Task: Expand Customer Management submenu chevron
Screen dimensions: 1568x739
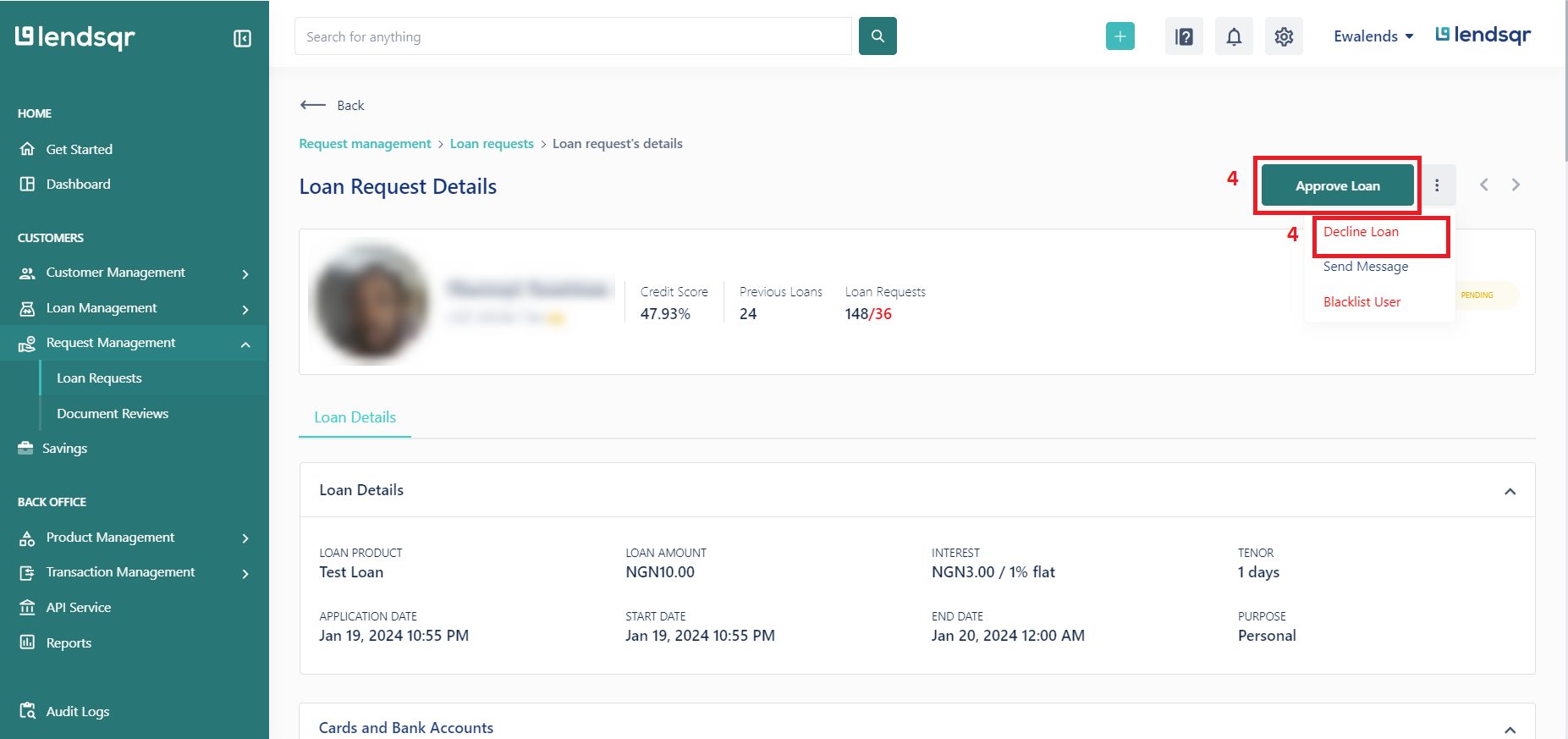Action: click(x=245, y=273)
